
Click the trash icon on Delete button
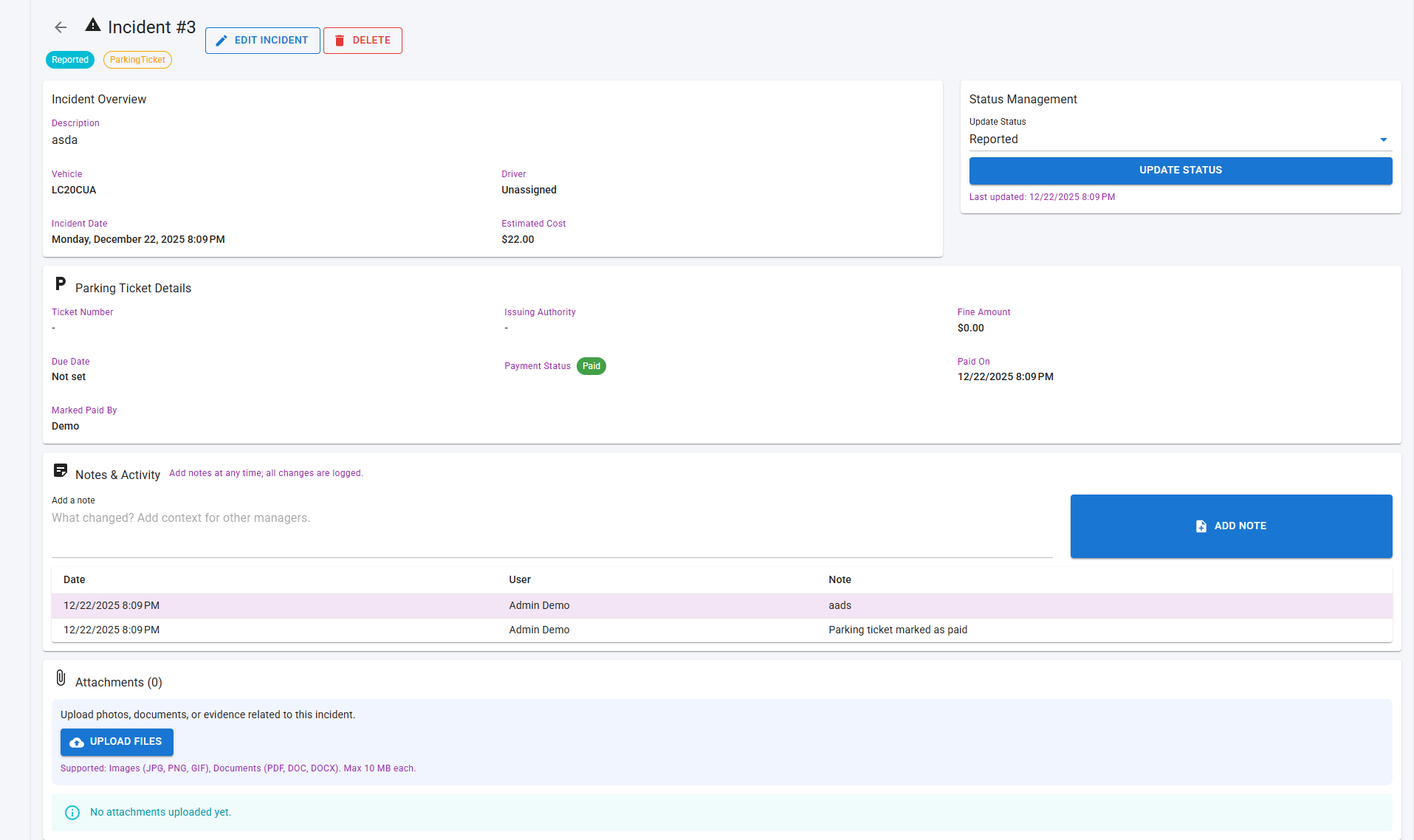click(x=340, y=41)
